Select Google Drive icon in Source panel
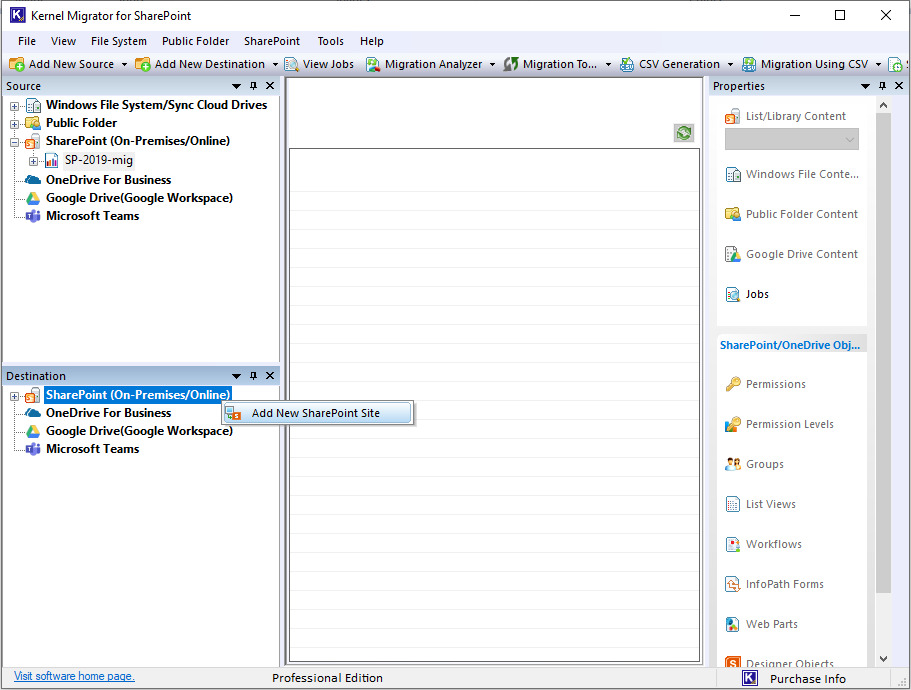This screenshot has width=911, height=690. [33, 198]
